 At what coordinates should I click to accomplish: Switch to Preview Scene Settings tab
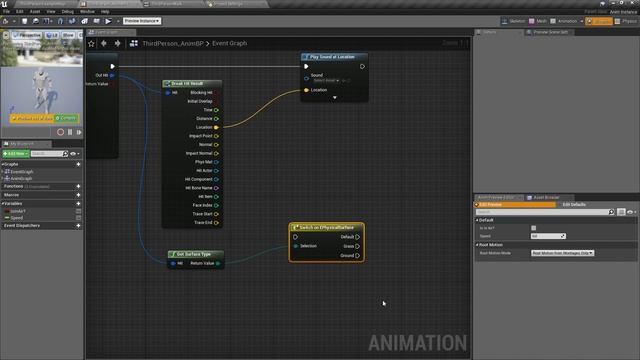tap(550, 32)
